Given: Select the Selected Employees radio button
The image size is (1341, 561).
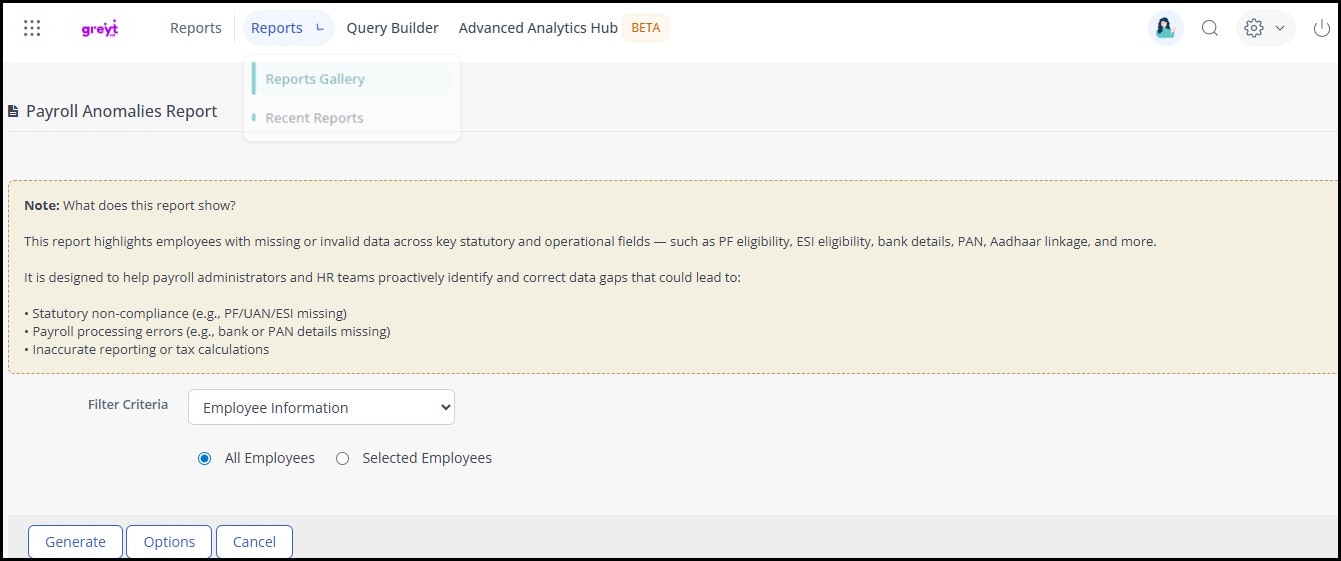Looking at the screenshot, I should 343,458.
